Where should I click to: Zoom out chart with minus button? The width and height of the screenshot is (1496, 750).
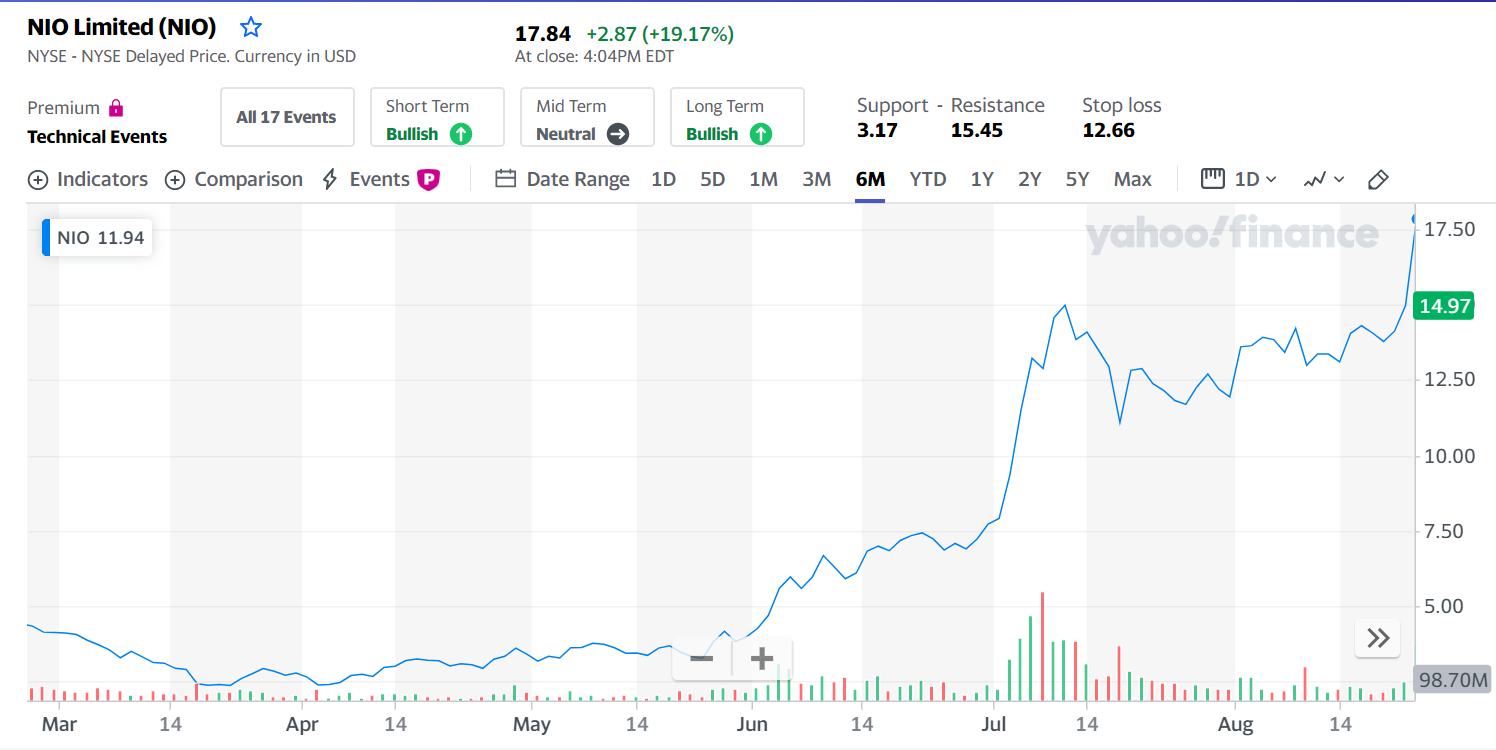coord(702,659)
